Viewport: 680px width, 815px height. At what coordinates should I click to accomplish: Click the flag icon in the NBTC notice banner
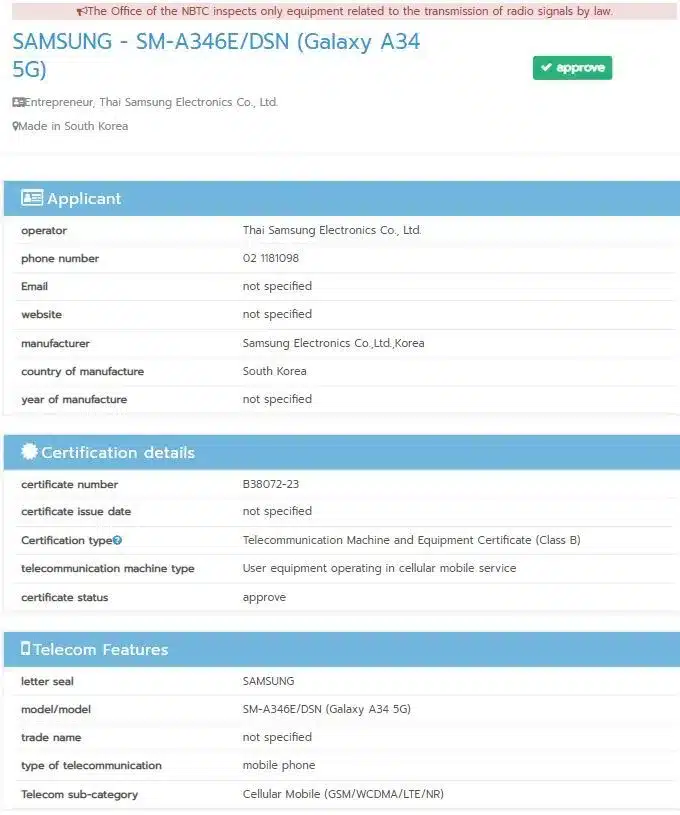coord(81,12)
